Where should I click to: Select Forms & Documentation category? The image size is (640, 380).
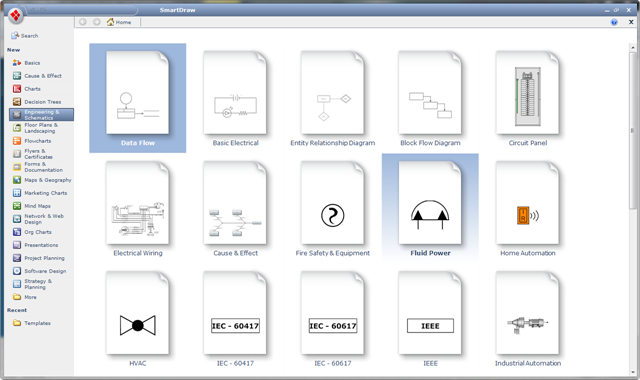tap(38, 167)
